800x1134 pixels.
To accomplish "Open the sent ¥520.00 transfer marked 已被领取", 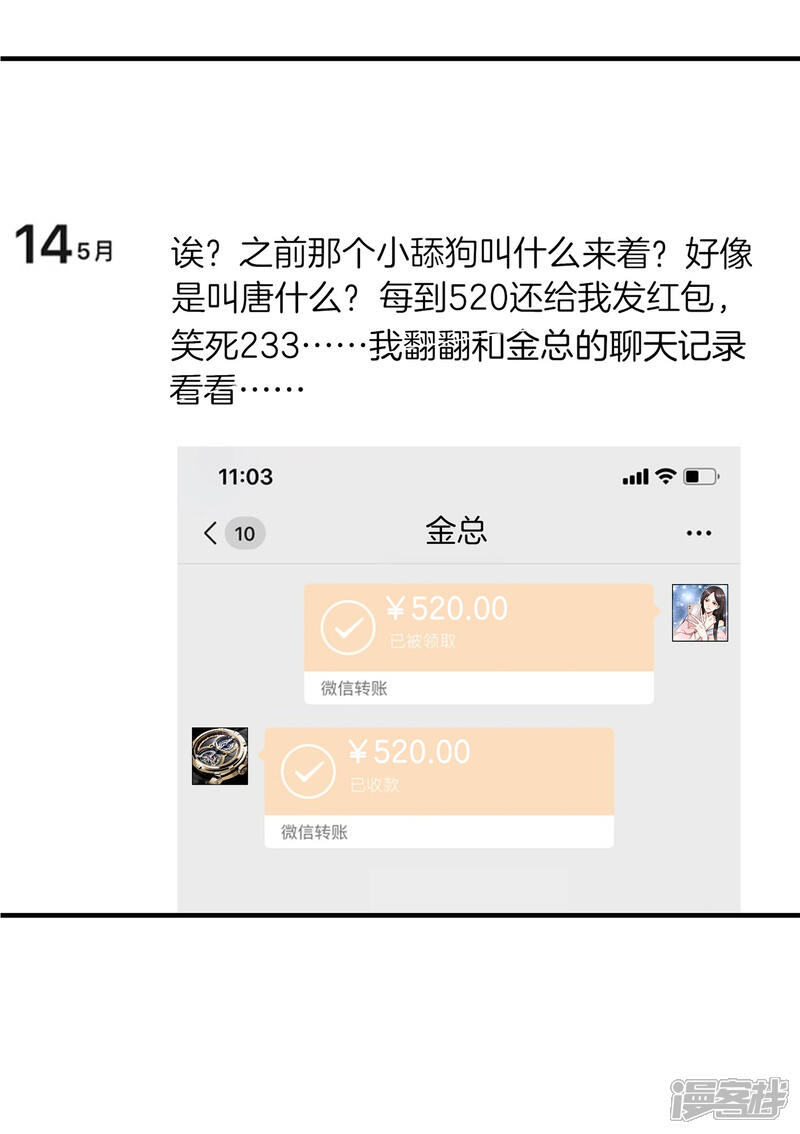I will [x=479, y=644].
